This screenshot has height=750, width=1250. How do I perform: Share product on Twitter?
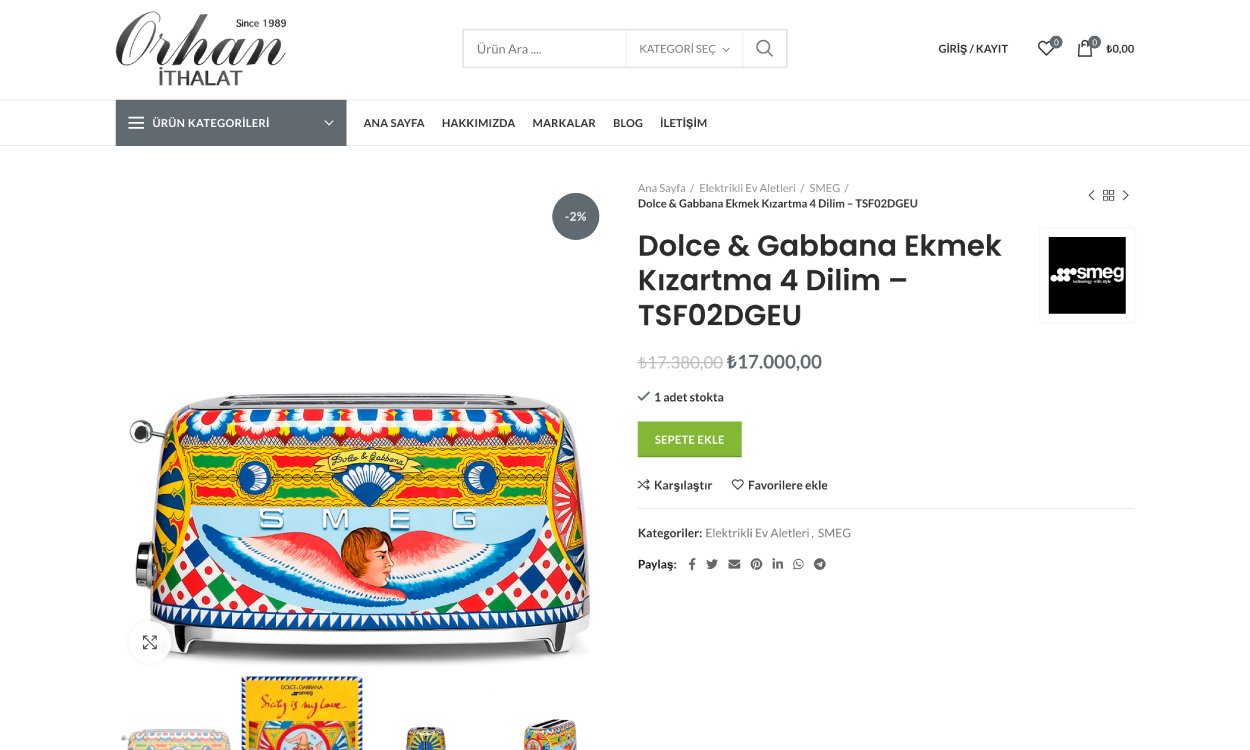pos(712,564)
